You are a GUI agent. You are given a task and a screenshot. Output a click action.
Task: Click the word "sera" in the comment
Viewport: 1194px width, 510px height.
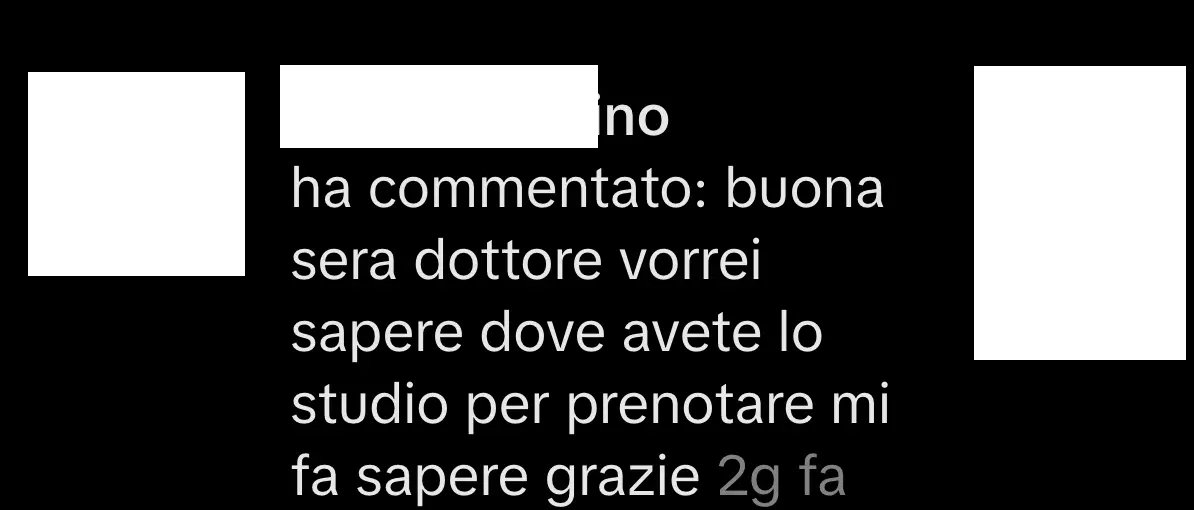tap(344, 263)
